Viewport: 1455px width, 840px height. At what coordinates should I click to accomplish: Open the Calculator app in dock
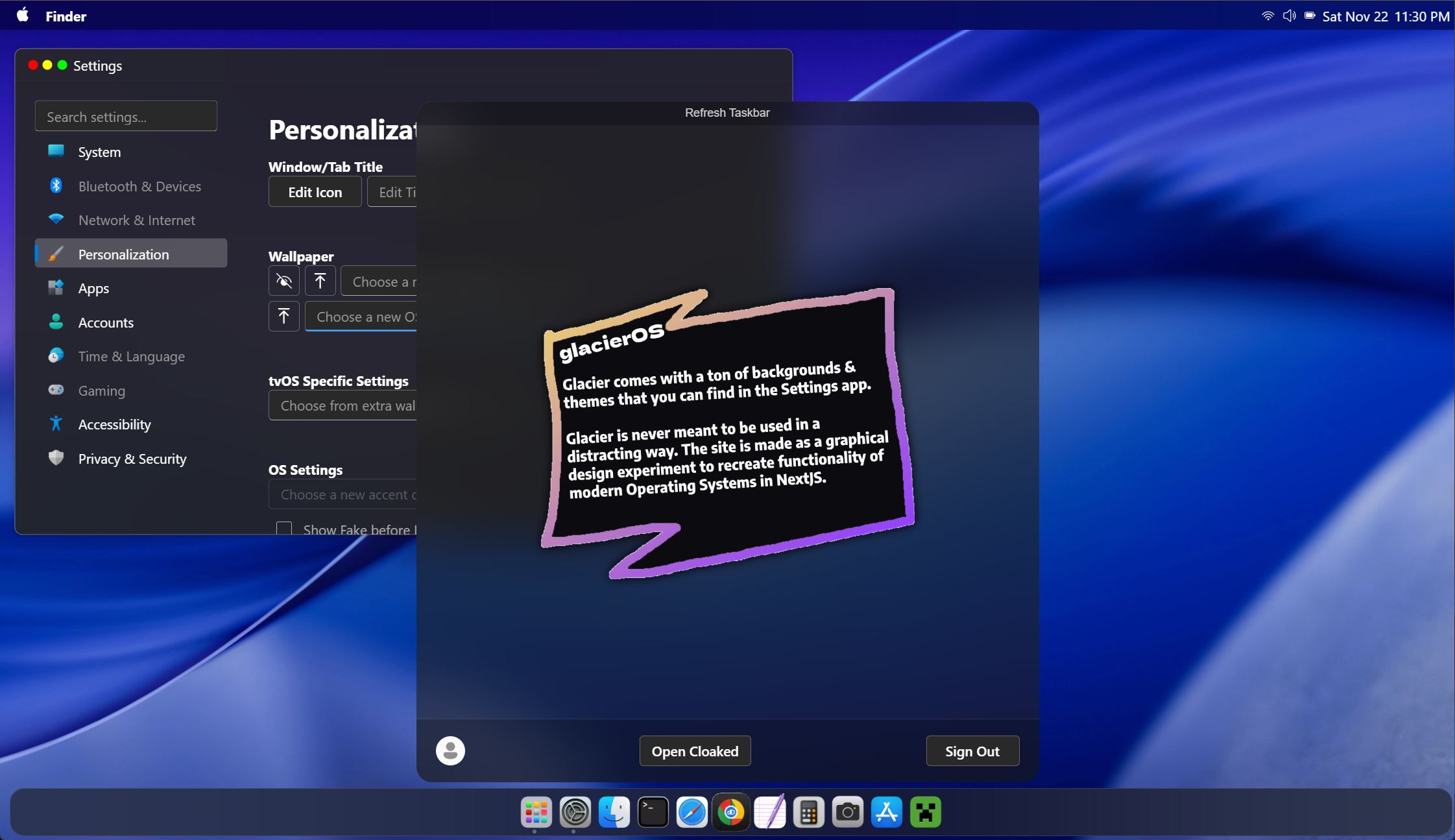click(808, 811)
